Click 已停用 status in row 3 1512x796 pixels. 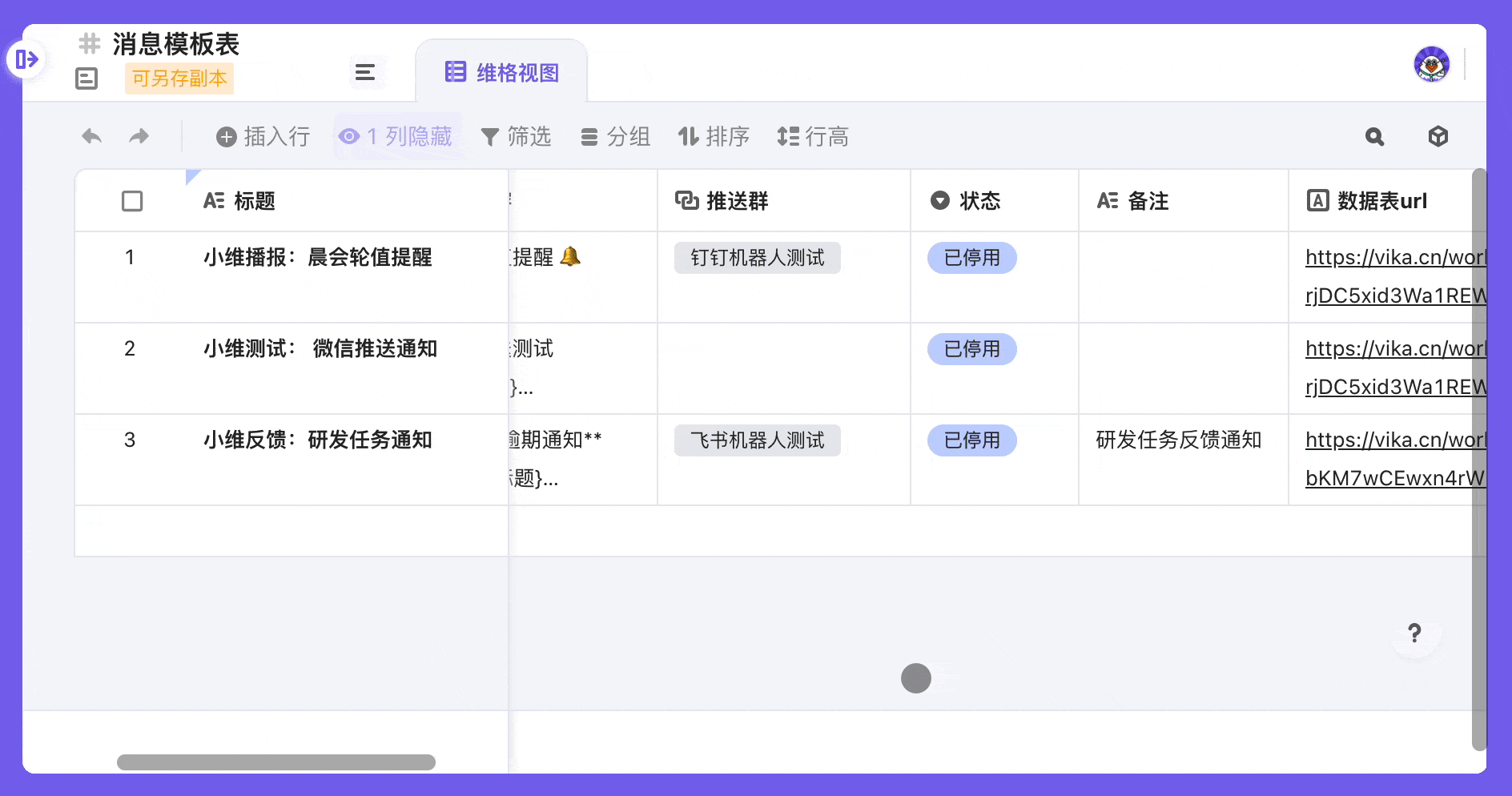[x=972, y=440]
